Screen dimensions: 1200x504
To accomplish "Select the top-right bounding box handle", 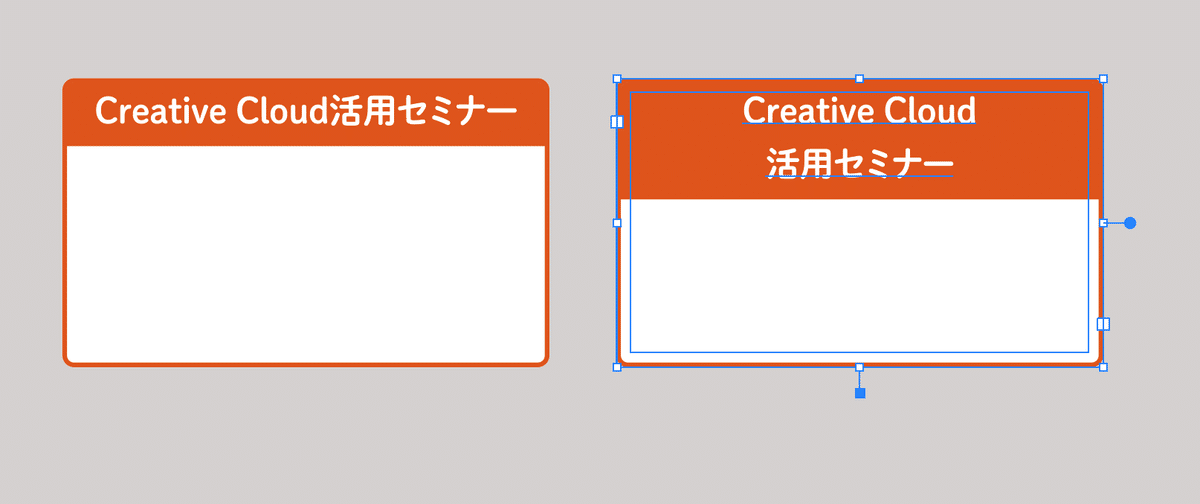I will 1103,78.
